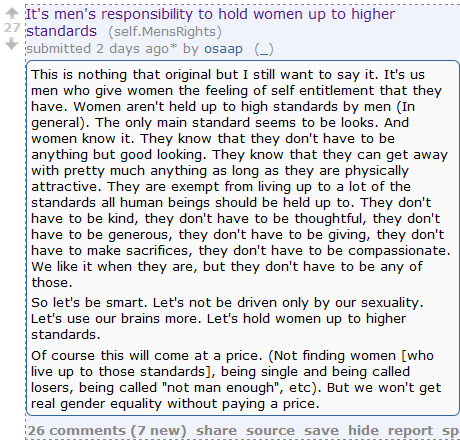
Task: View the post source
Action: 270,430
